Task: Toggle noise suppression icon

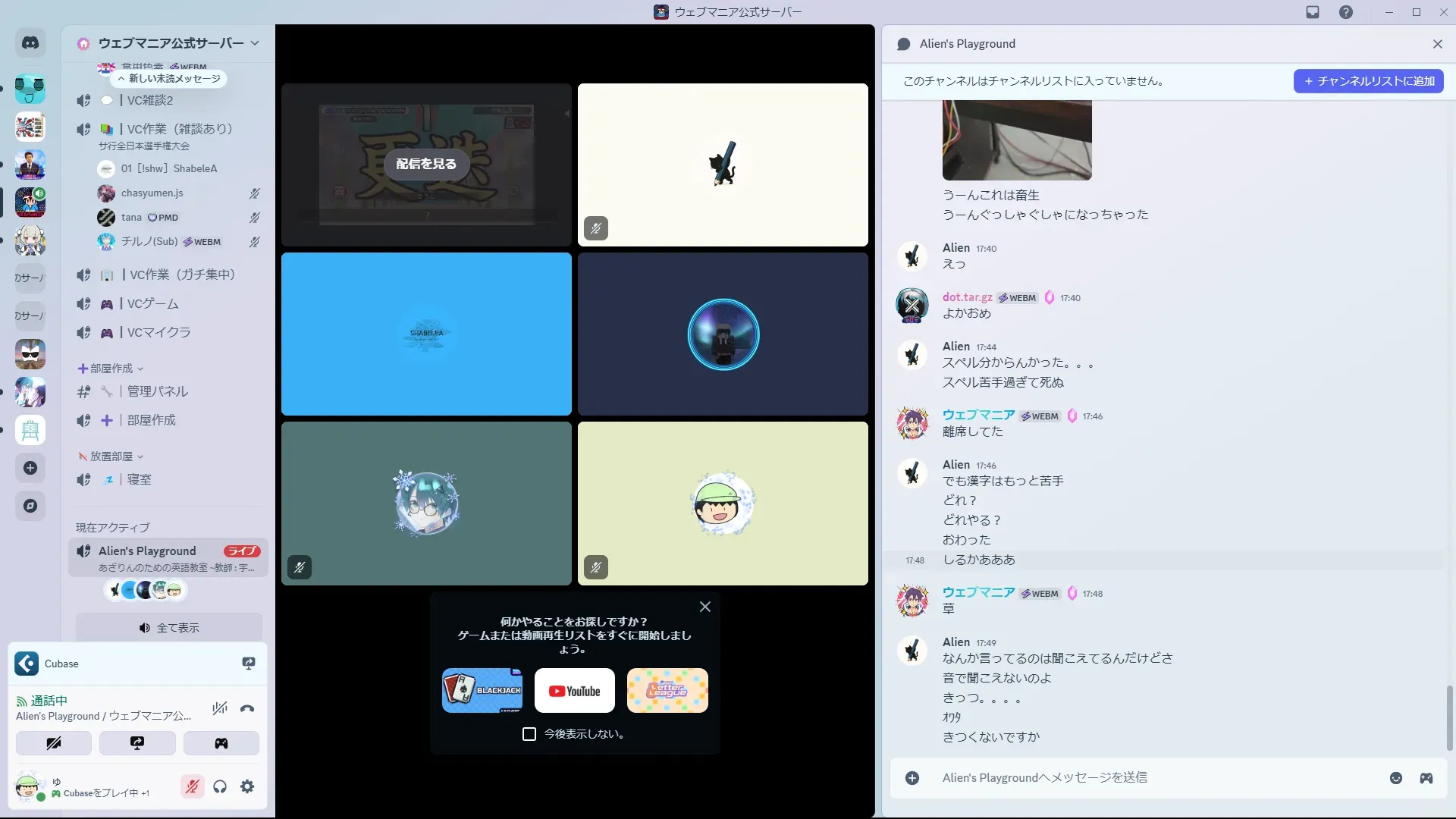Action: [x=220, y=708]
